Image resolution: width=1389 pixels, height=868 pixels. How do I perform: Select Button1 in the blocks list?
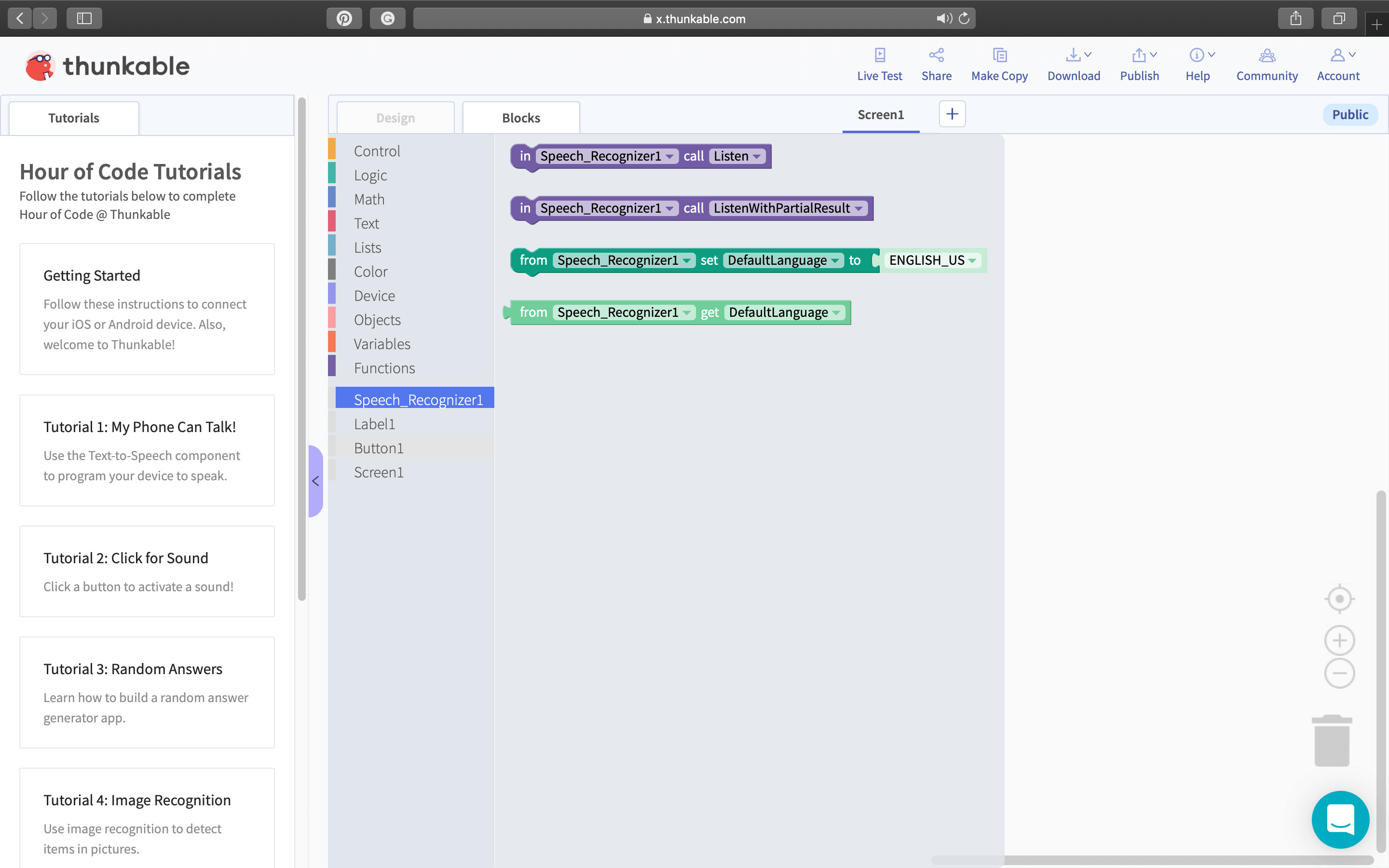[378, 448]
